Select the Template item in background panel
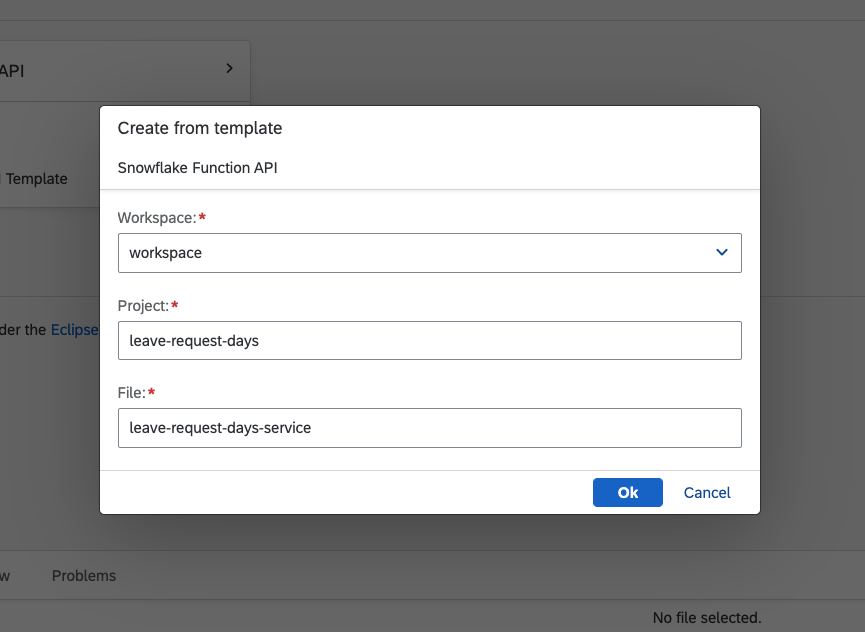865x632 pixels. coord(36,179)
